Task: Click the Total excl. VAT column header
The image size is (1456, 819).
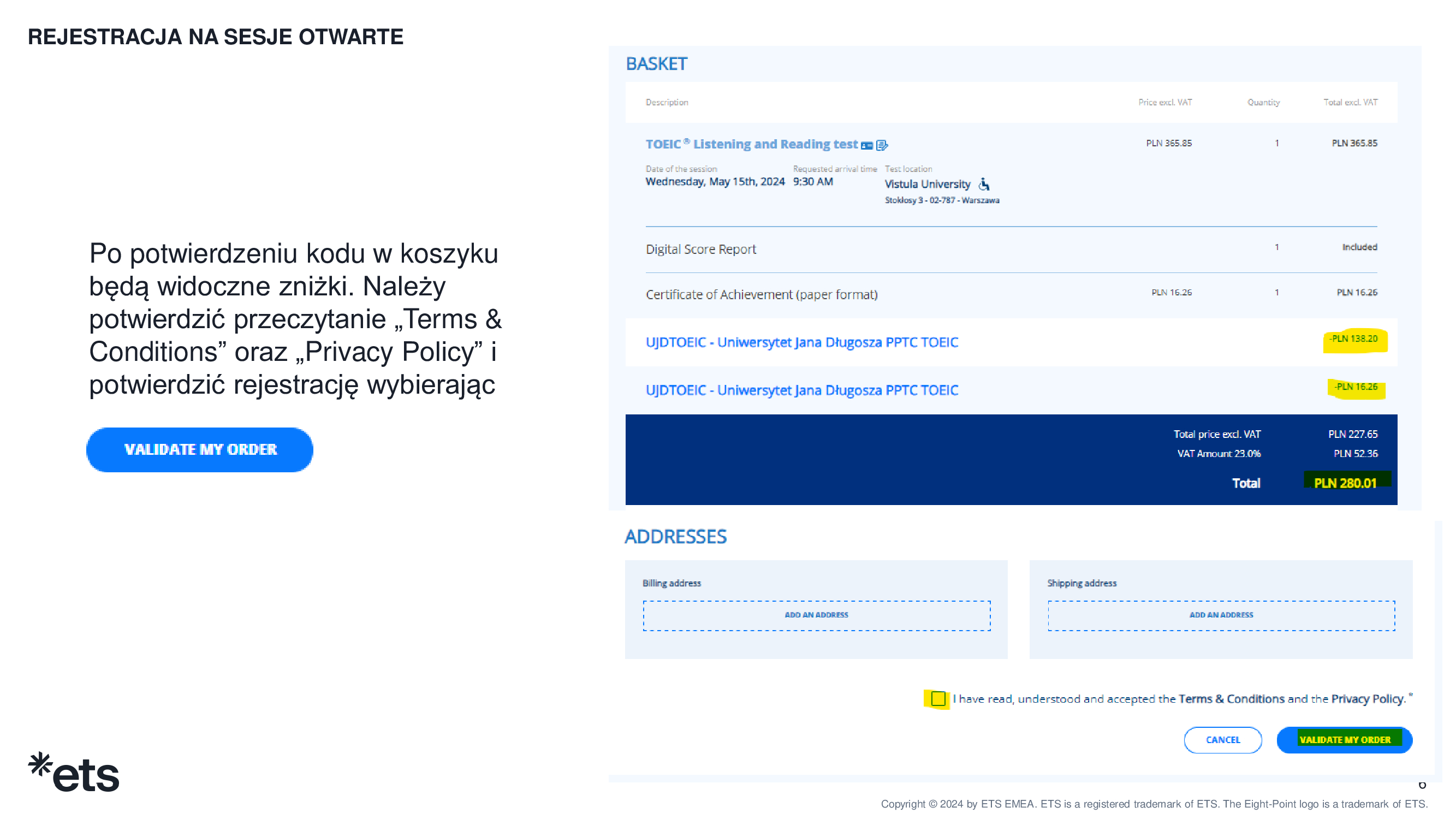Action: coord(1350,102)
